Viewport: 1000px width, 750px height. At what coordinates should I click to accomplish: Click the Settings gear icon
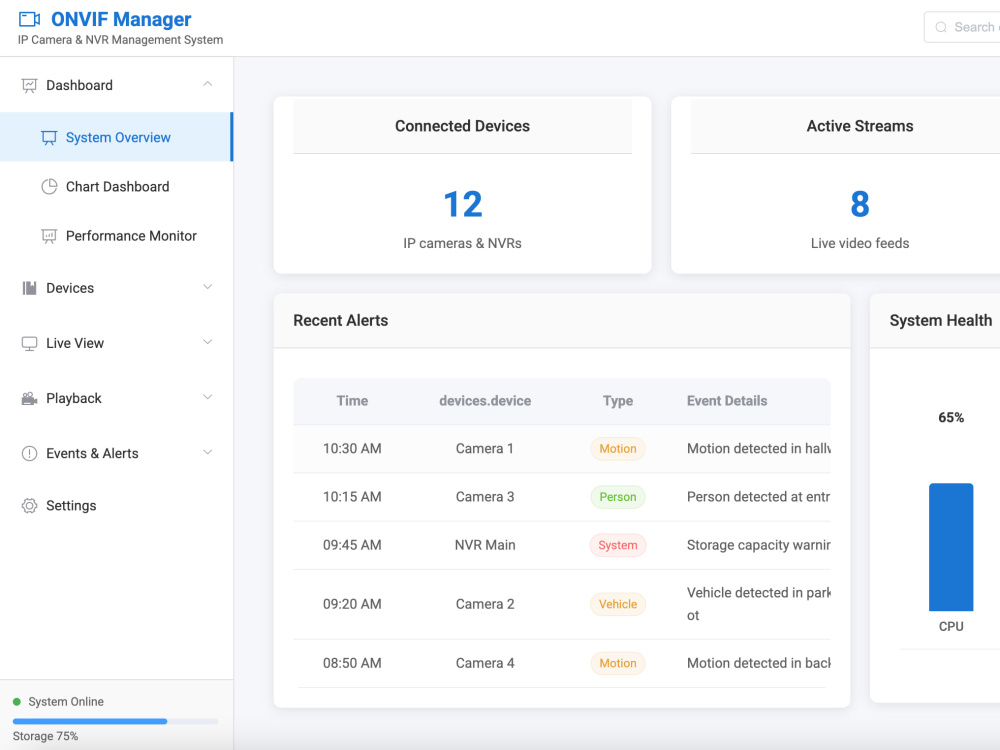tap(29, 506)
